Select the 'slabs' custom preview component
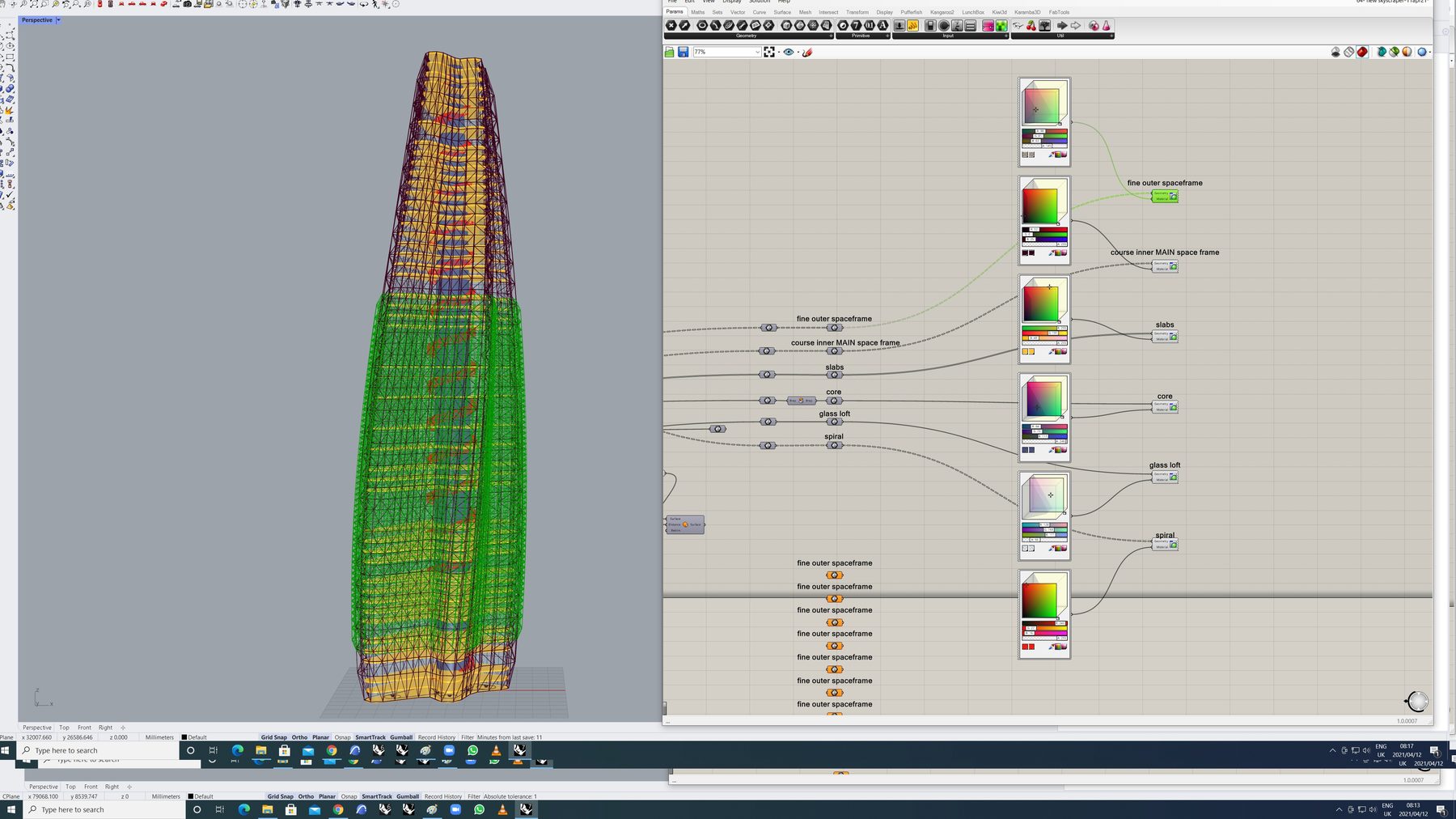Image resolution: width=1456 pixels, height=819 pixels. tap(1165, 336)
